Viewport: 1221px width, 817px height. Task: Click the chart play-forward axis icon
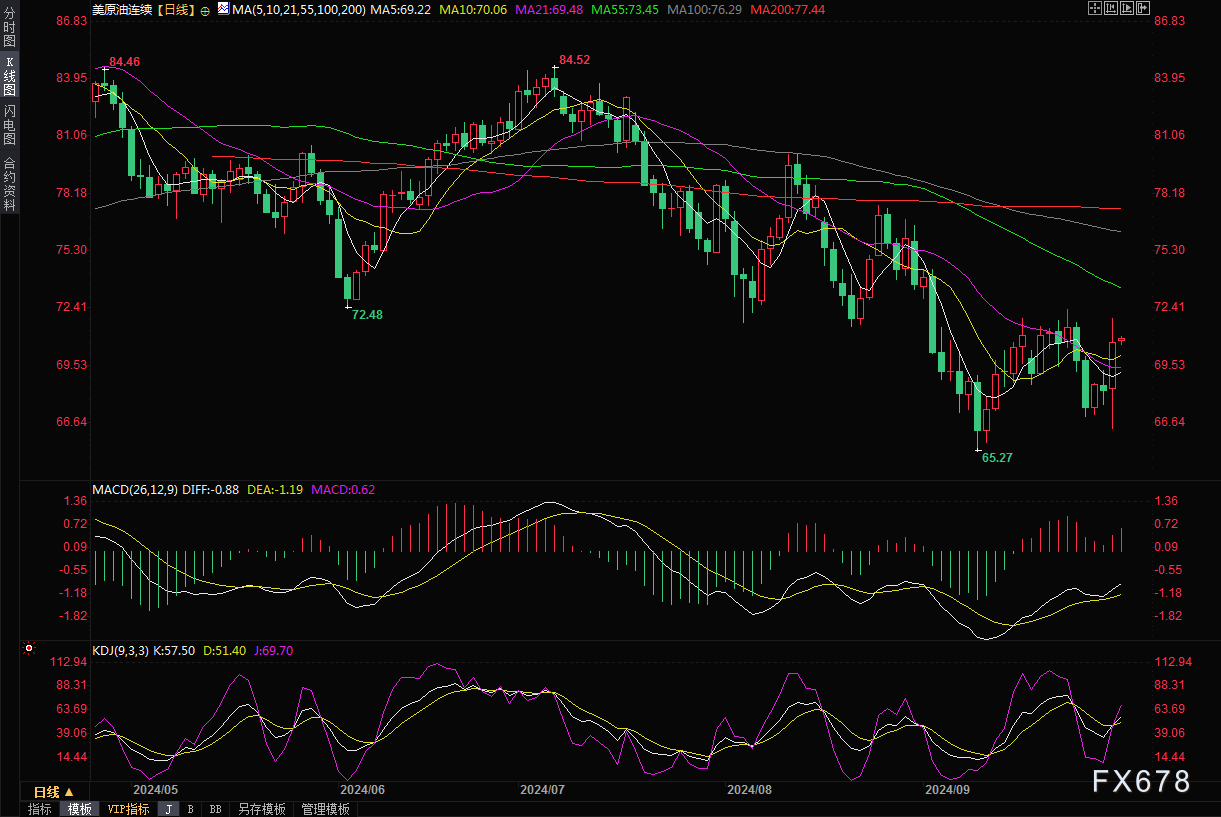(1126, 8)
